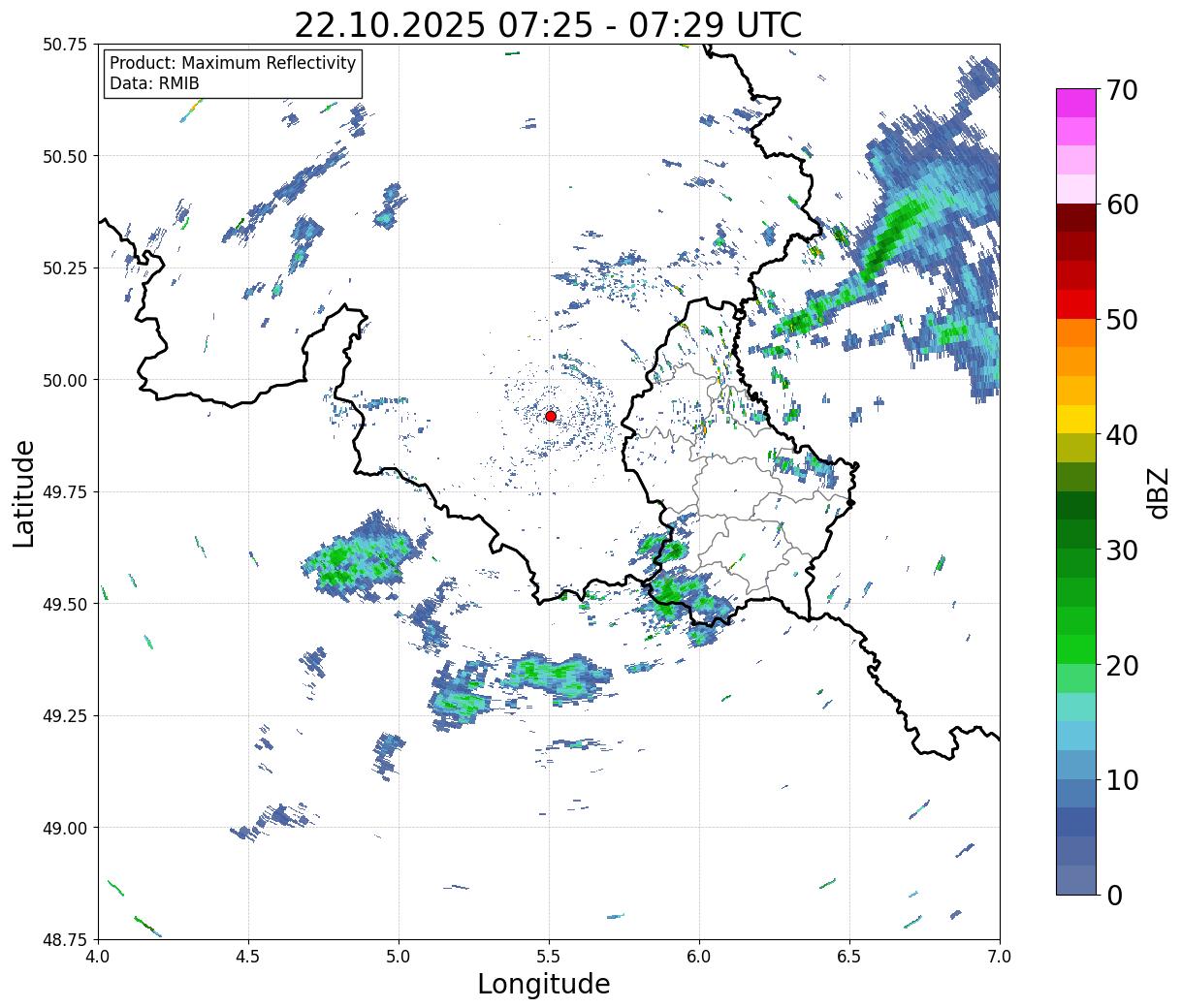The image size is (1182, 1008).
Task: Click the plot title timestamp text
Action: [548, 25]
